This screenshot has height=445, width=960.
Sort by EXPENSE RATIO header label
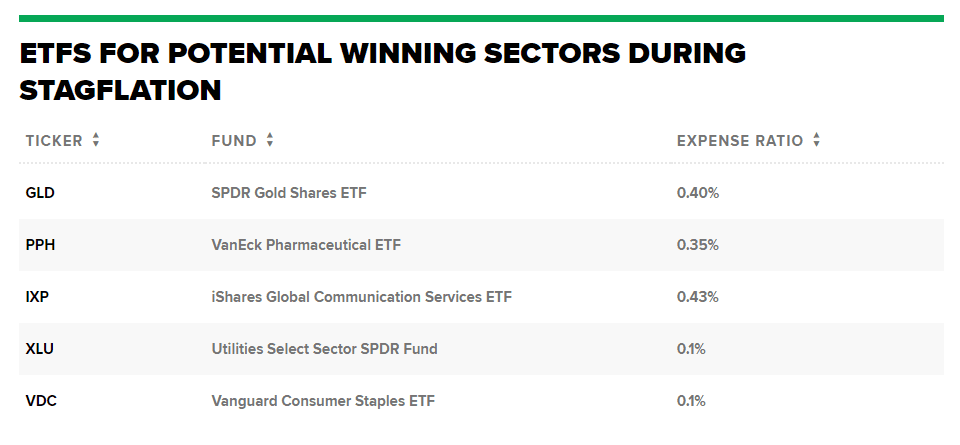coord(740,141)
